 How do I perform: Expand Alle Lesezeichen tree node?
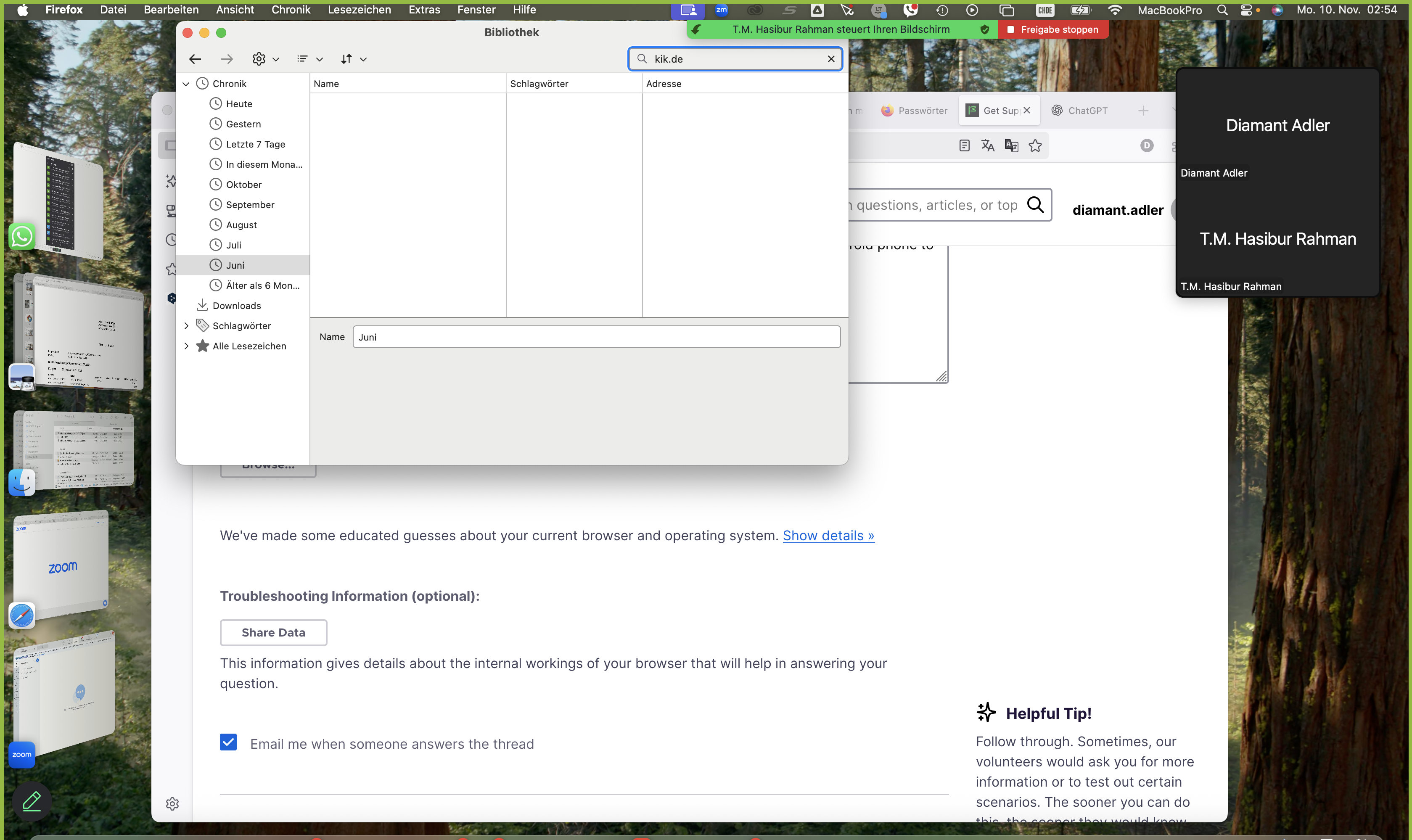pyautogui.click(x=186, y=346)
